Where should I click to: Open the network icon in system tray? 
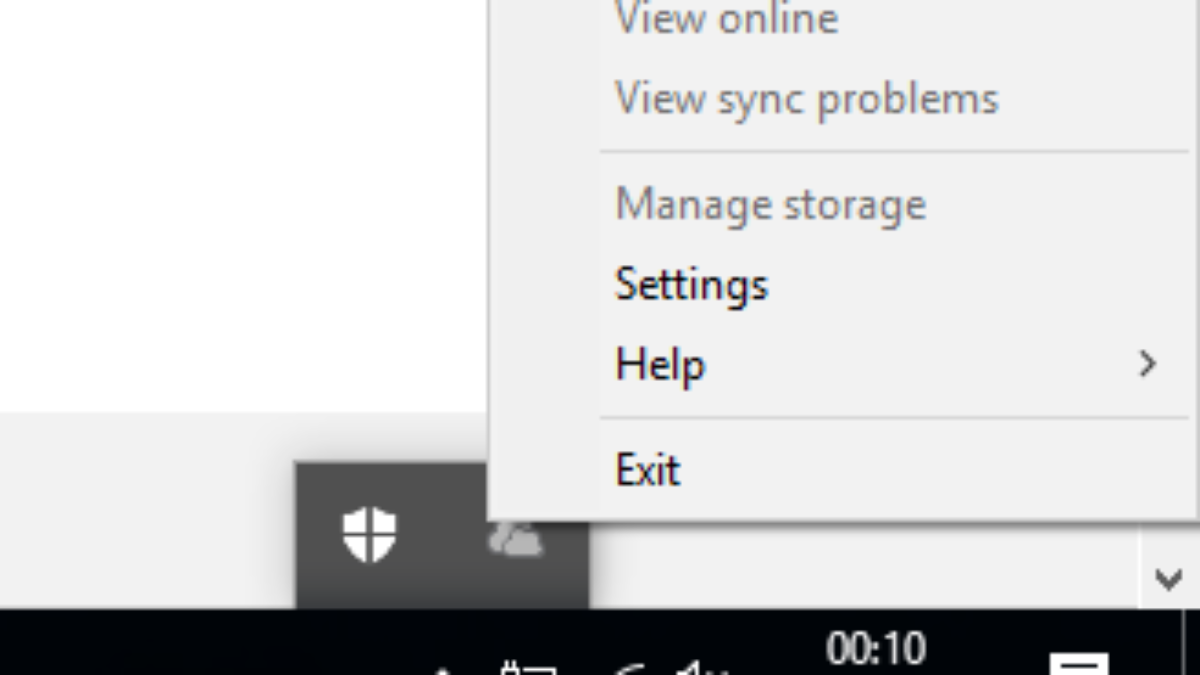click(x=628, y=668)
